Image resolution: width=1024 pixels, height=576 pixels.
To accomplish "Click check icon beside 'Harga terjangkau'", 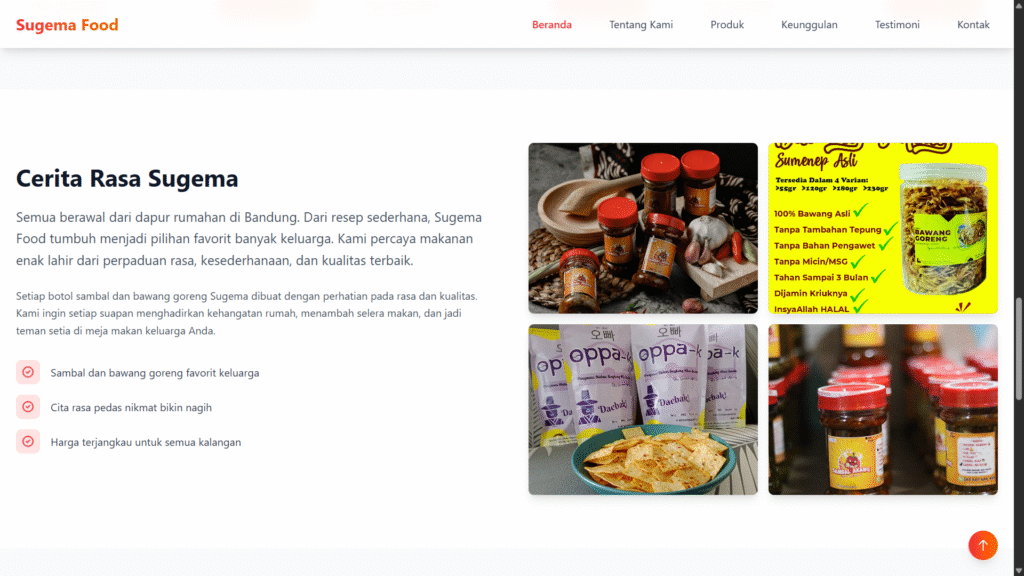I will 28,441.
